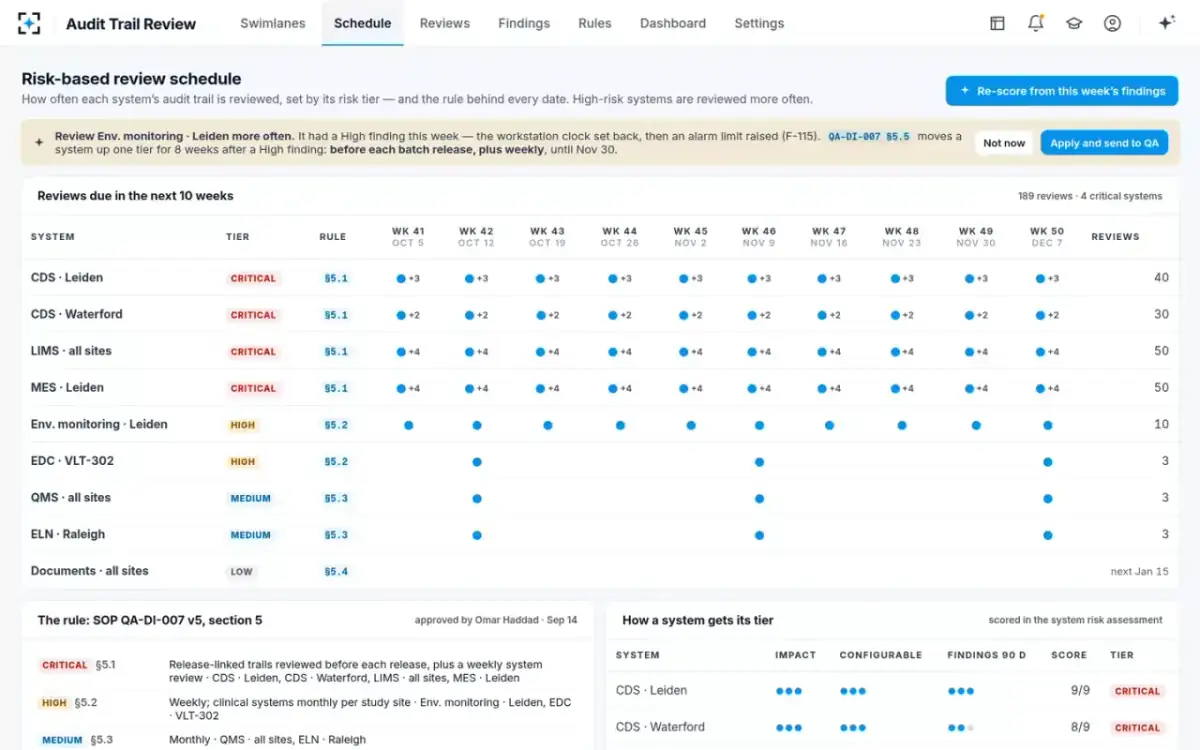Image resolution: width=1200 pixels, height=750 pixels.
Task: Go to the Findings tab
Action: pyautogui.click(x=524, y=23)
